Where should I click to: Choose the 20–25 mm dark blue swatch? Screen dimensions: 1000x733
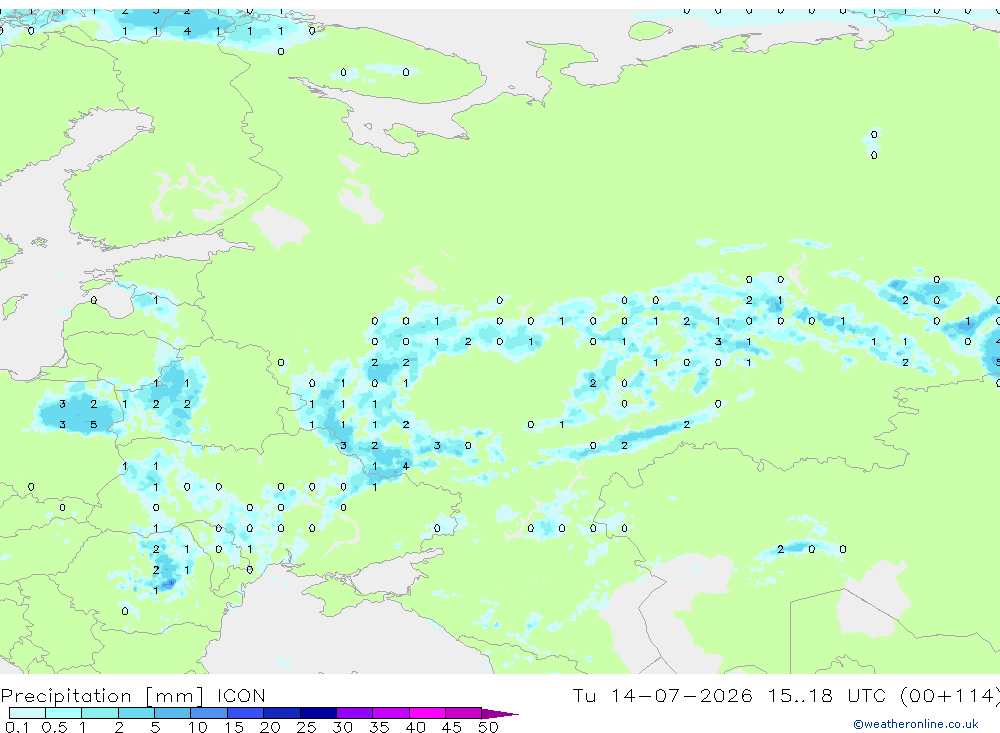point(282,713)
